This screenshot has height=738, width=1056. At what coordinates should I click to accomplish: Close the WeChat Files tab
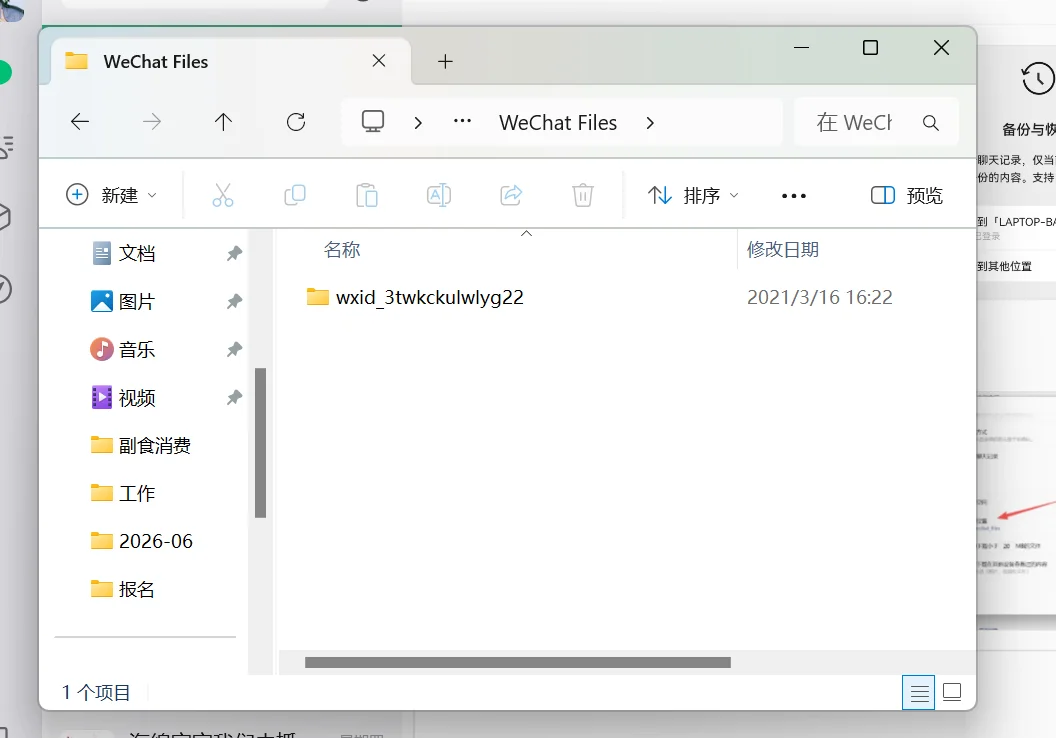(379, 61)
